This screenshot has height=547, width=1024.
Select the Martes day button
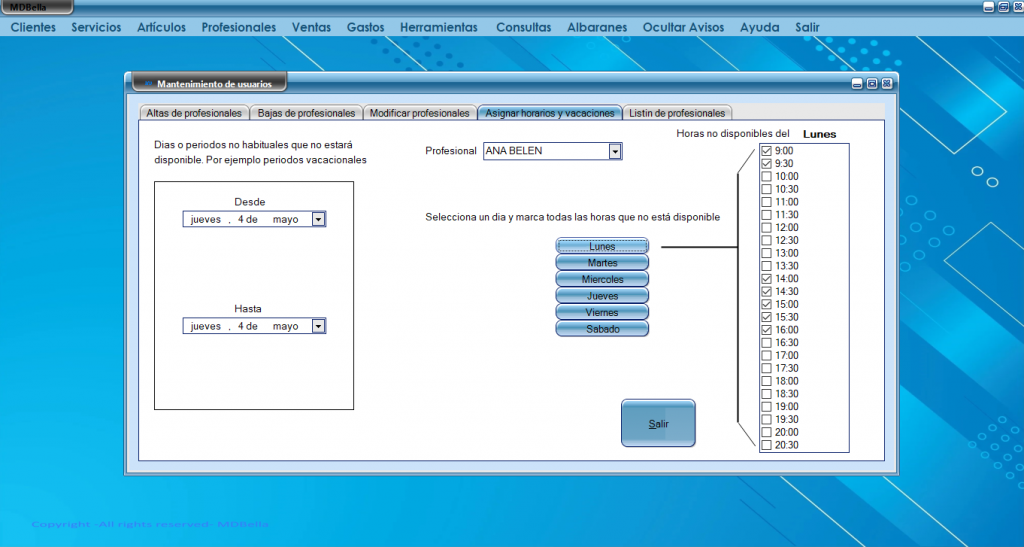pos(602,262)
